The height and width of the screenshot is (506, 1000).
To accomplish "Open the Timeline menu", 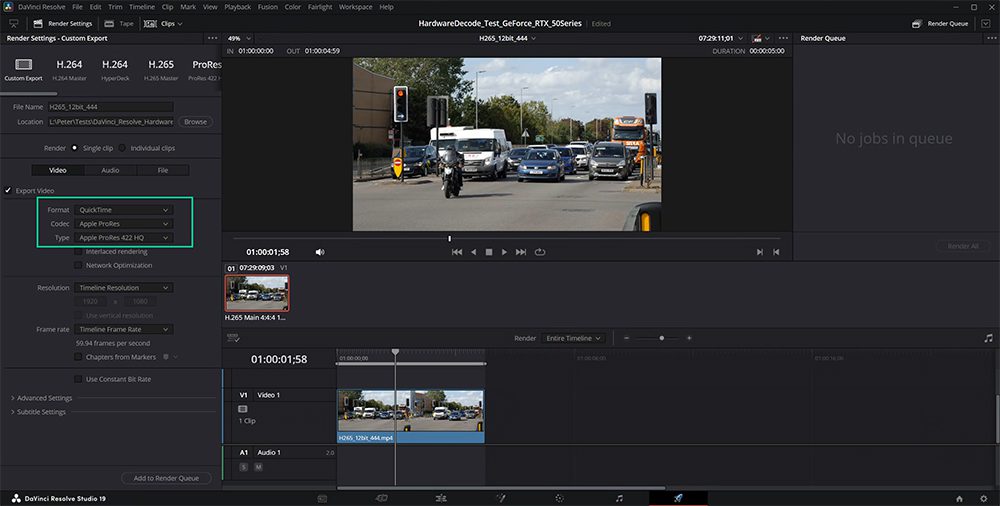I will (x=142, y=7).
